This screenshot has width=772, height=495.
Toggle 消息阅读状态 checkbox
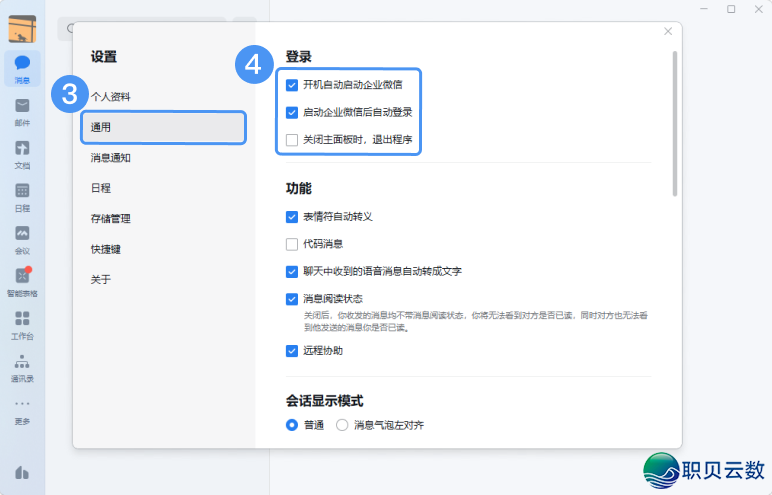292,299
